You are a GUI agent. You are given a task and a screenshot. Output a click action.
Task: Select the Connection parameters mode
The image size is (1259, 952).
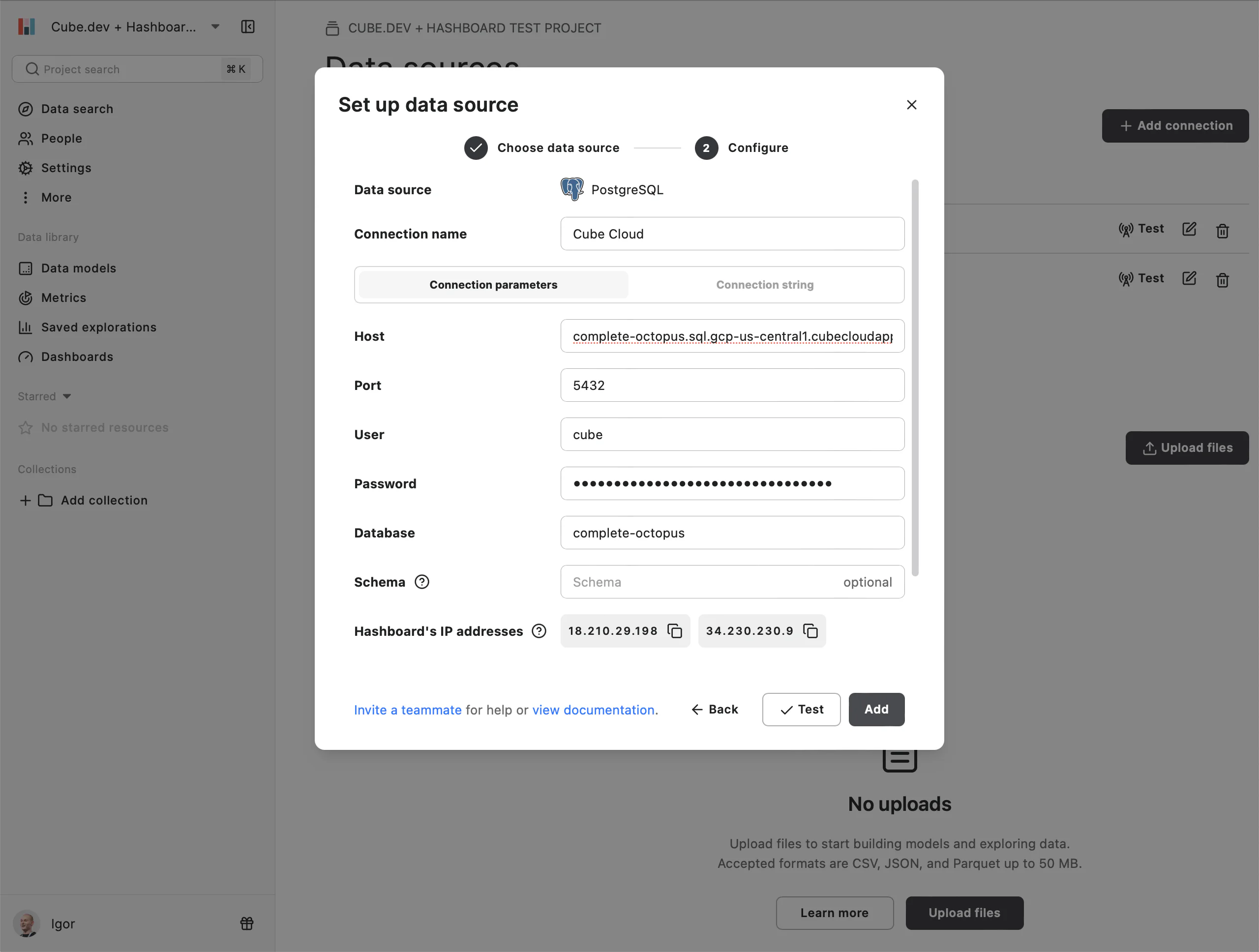click(493, 285)
